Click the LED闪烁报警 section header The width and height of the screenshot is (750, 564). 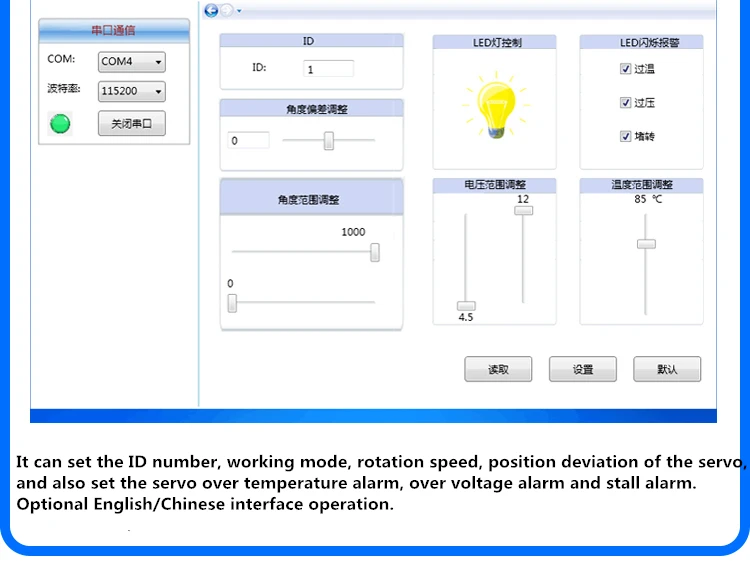tap(641, 42)
